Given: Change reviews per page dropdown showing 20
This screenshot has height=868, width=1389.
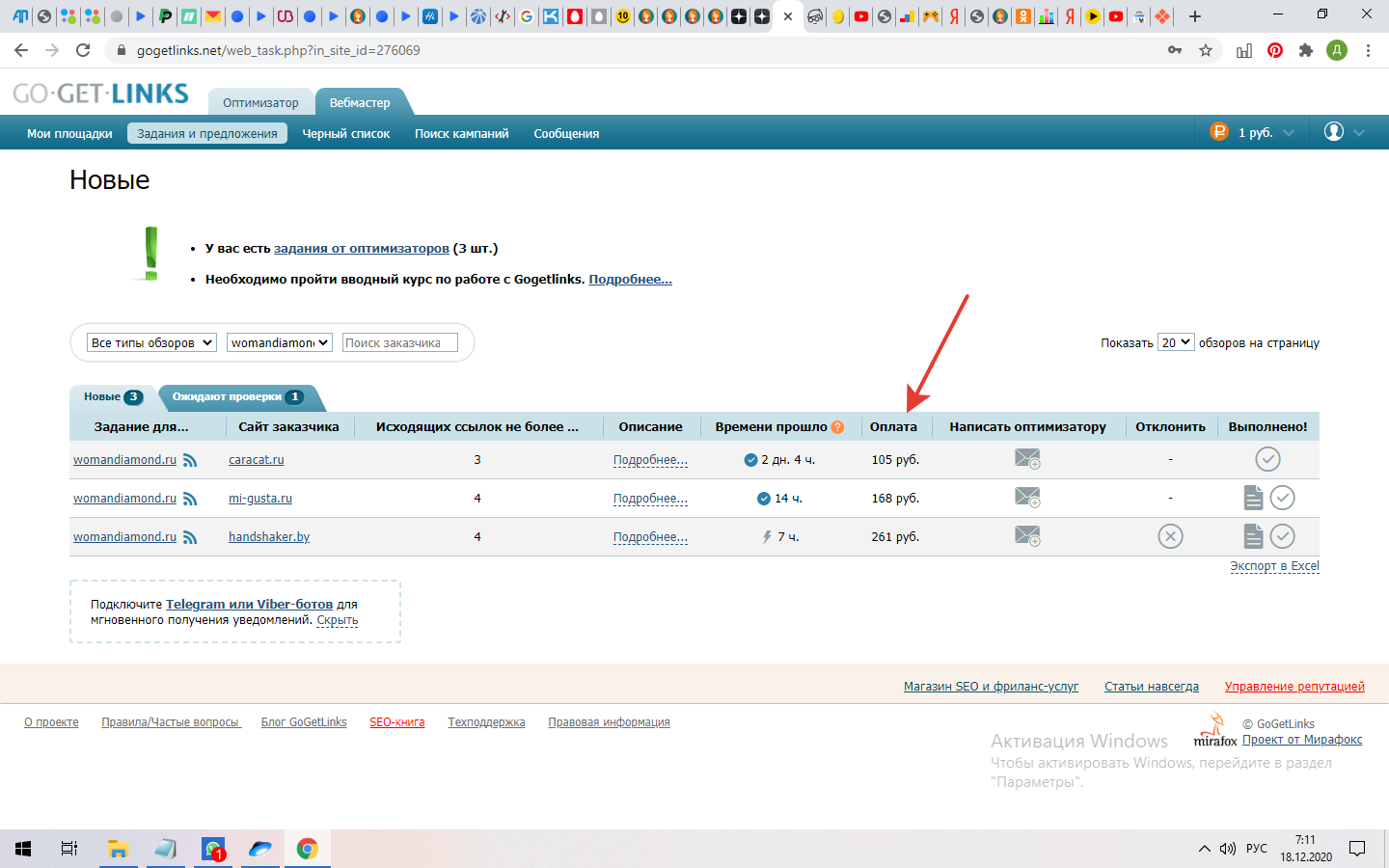Looking at the screenshot, I should pos(1176,342).
